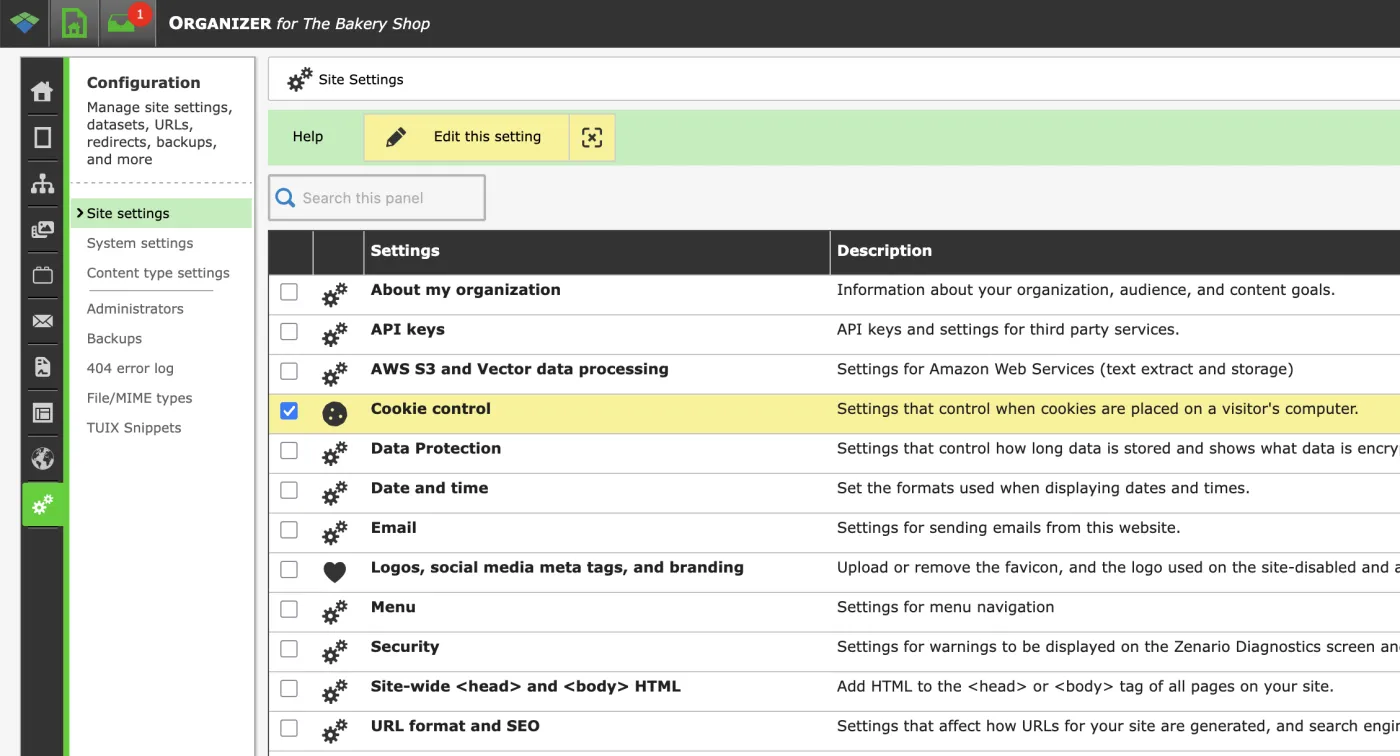The image size is (1400, 756).
Task: Select the Email setting name
Action: point(394,528)
